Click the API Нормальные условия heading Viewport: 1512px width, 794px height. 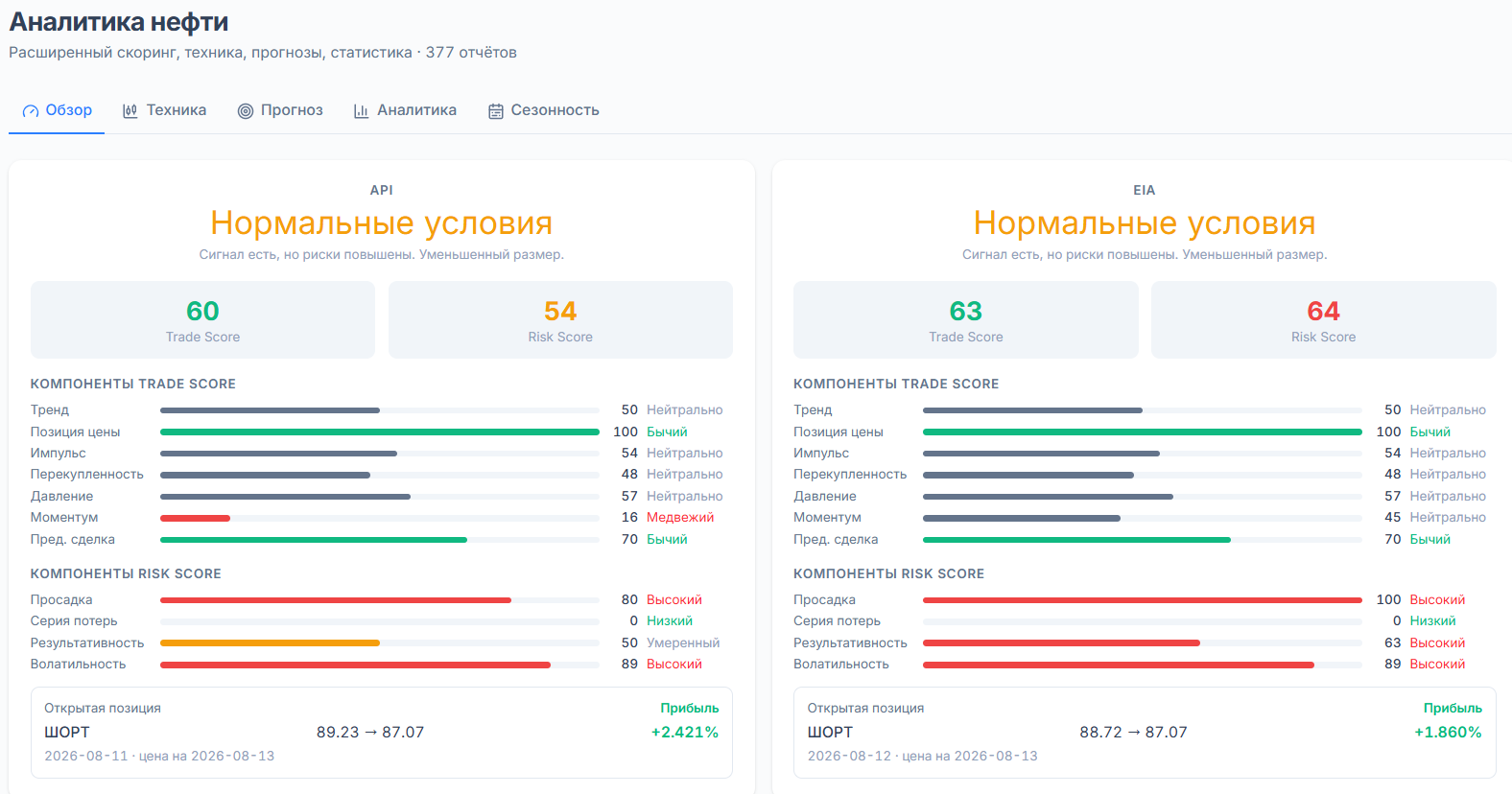(x=382, y=223)
